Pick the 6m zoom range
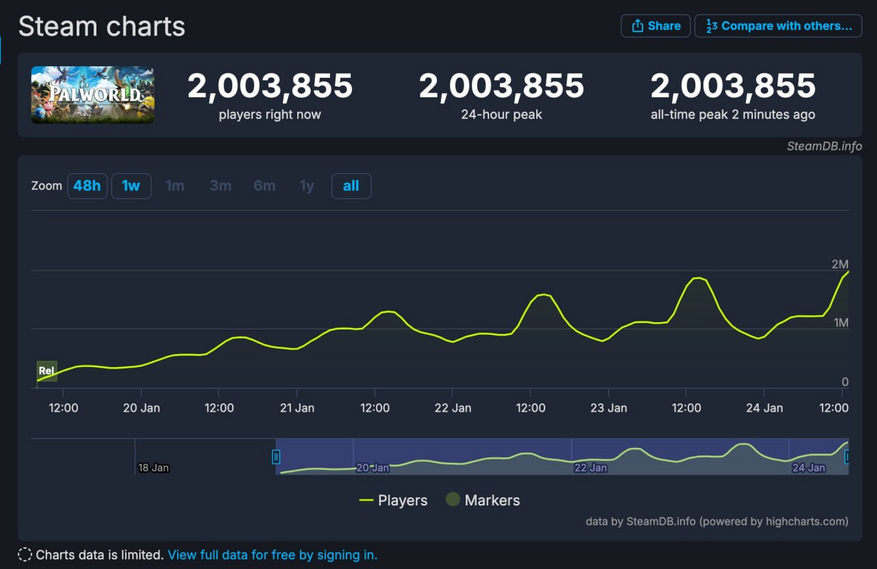Viewport: 877px width, 569px height. (264, 186)
